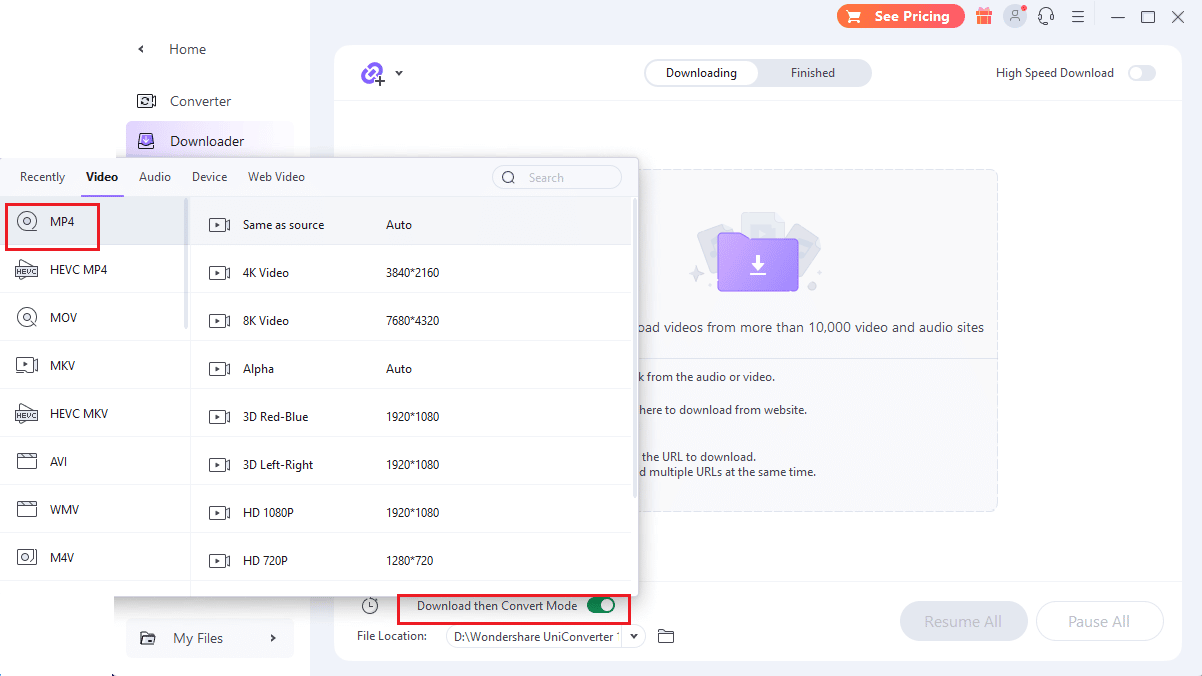Switch to the Downloading tab

(701, 73)
